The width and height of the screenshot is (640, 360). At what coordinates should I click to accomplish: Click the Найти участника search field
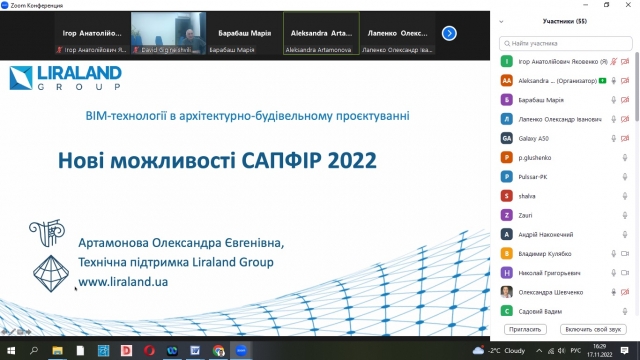[565, 43]
